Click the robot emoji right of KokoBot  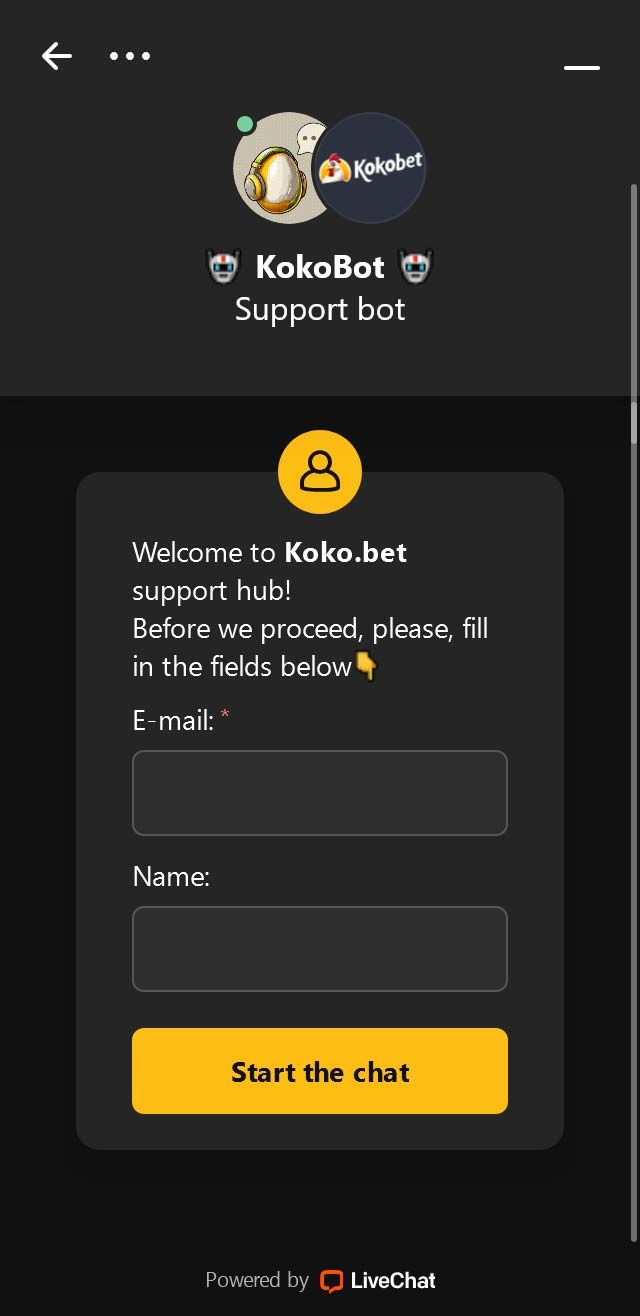pyautogui.click(x=417, y=266)
